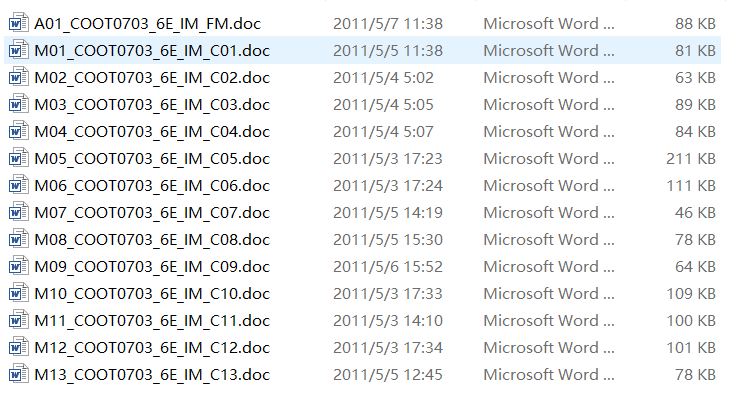The width and height of the screenshot is (736, 406).
Task: Select file name M03_COOT0703_6E_IM_C03.doc
Action: pos(152,105)
